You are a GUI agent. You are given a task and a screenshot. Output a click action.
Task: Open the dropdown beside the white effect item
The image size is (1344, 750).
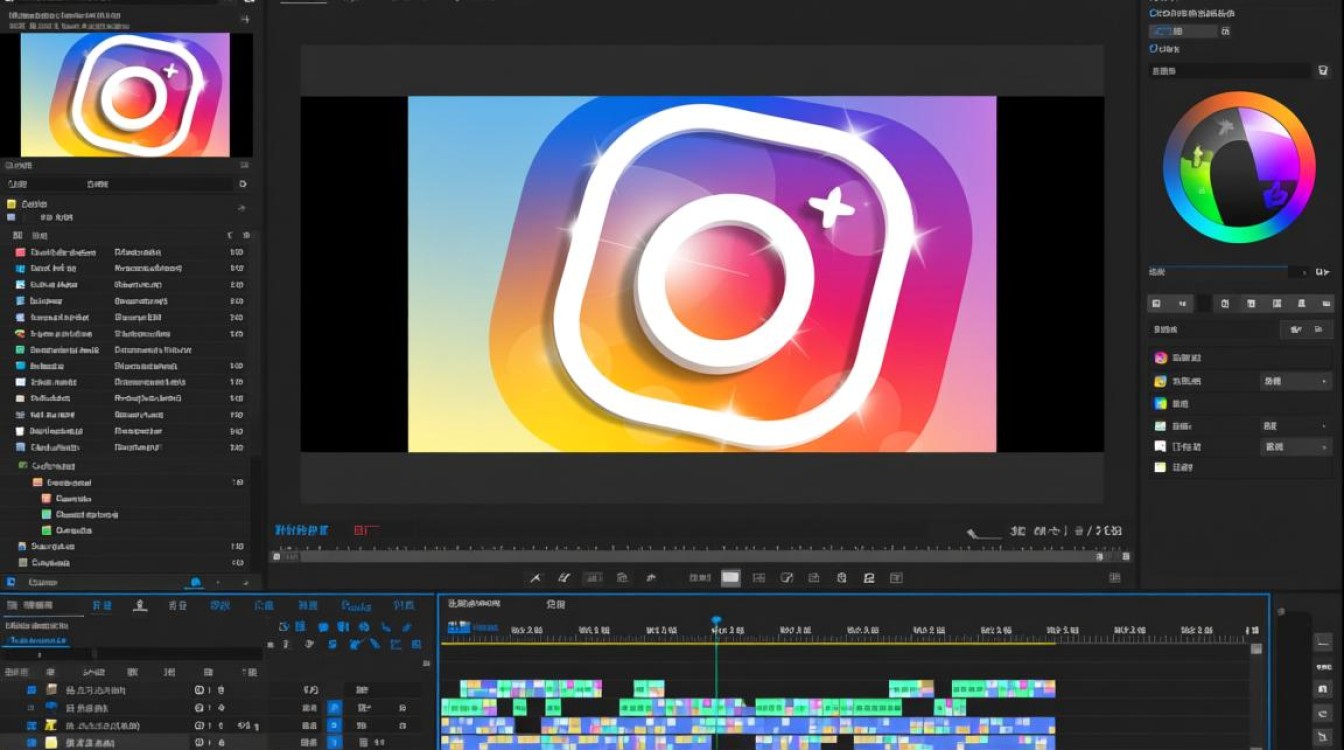(x=1295, y=447)
